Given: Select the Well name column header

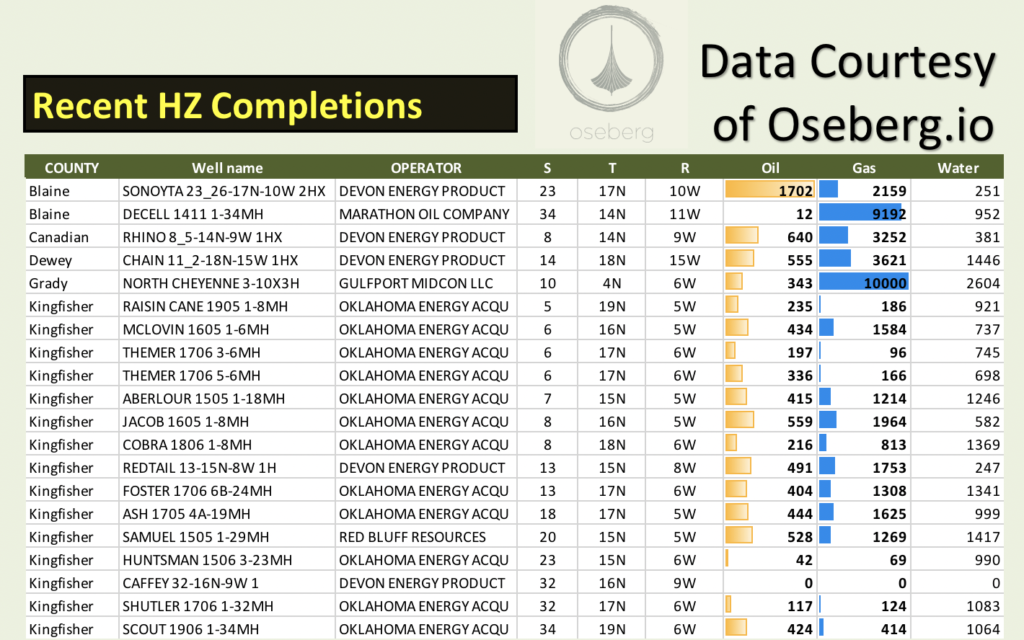Looking at the screenshot, I should 227,168.
